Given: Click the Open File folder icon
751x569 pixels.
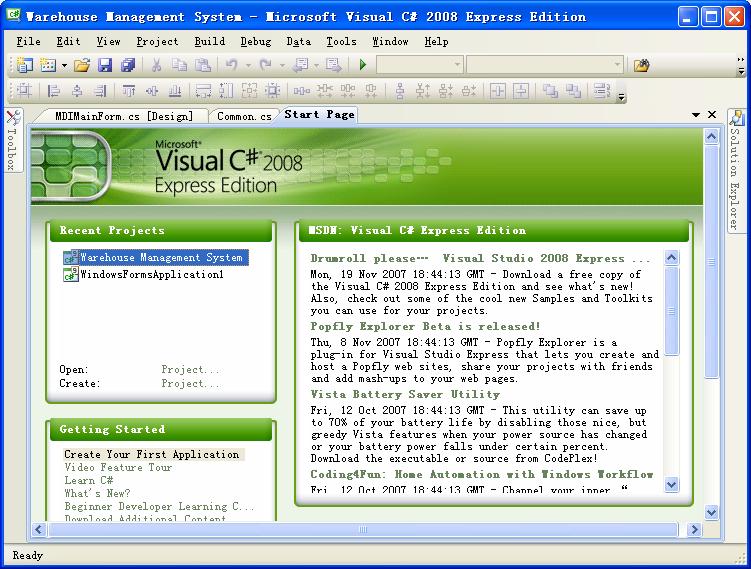Looking at the screenshot, I should 82,65.
